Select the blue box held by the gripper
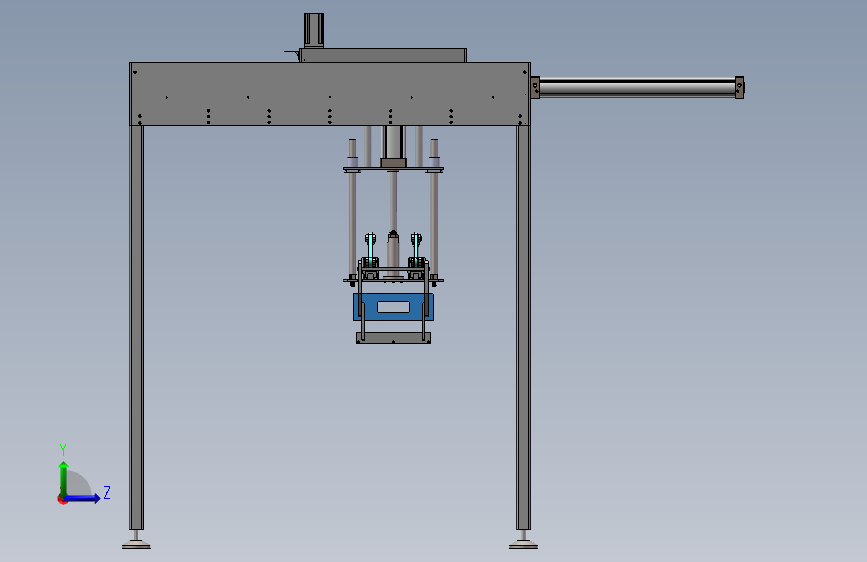The height and width of the screenshot is (562, 867). (x=393, y=307)
